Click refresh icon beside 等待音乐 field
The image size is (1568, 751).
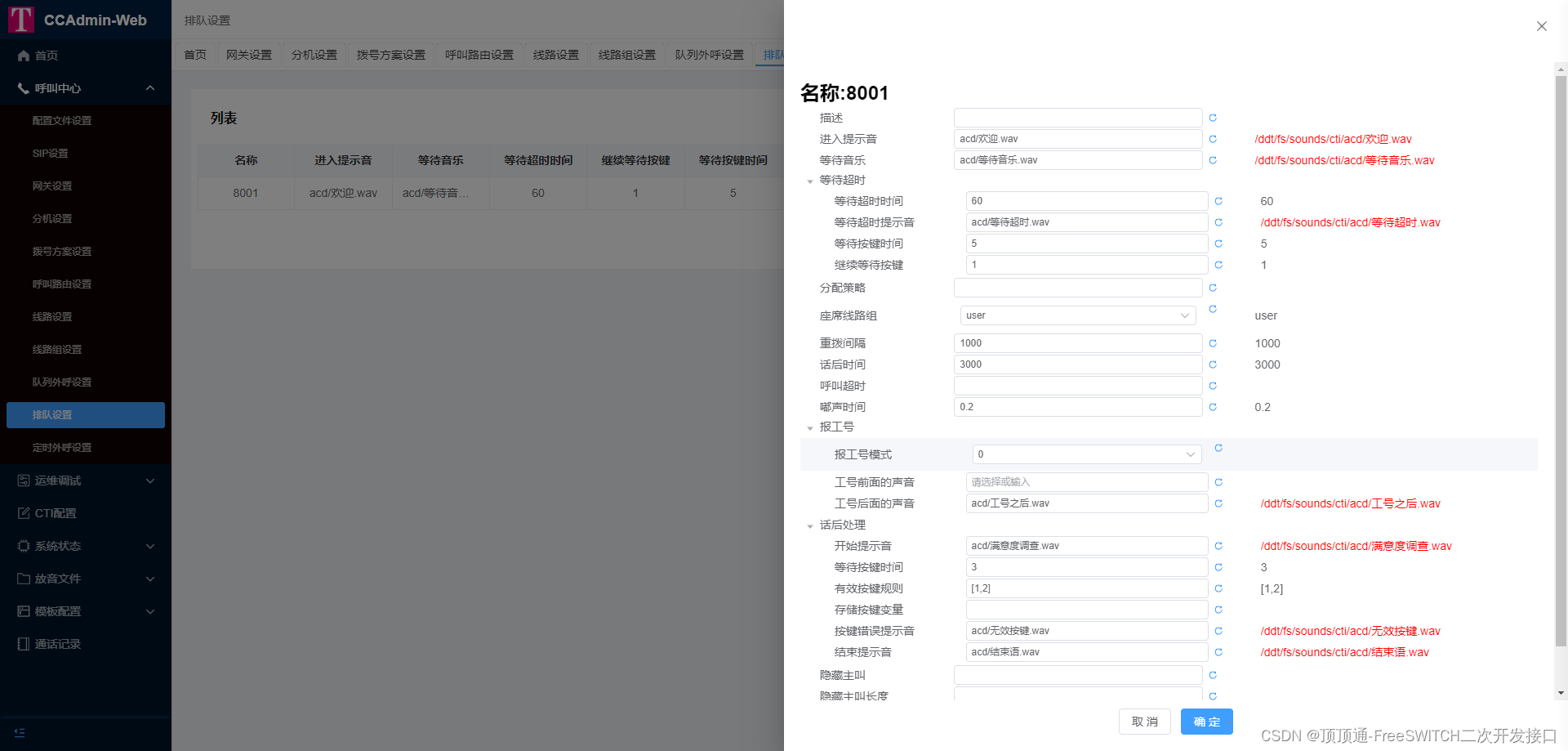tap(1213, 160)
